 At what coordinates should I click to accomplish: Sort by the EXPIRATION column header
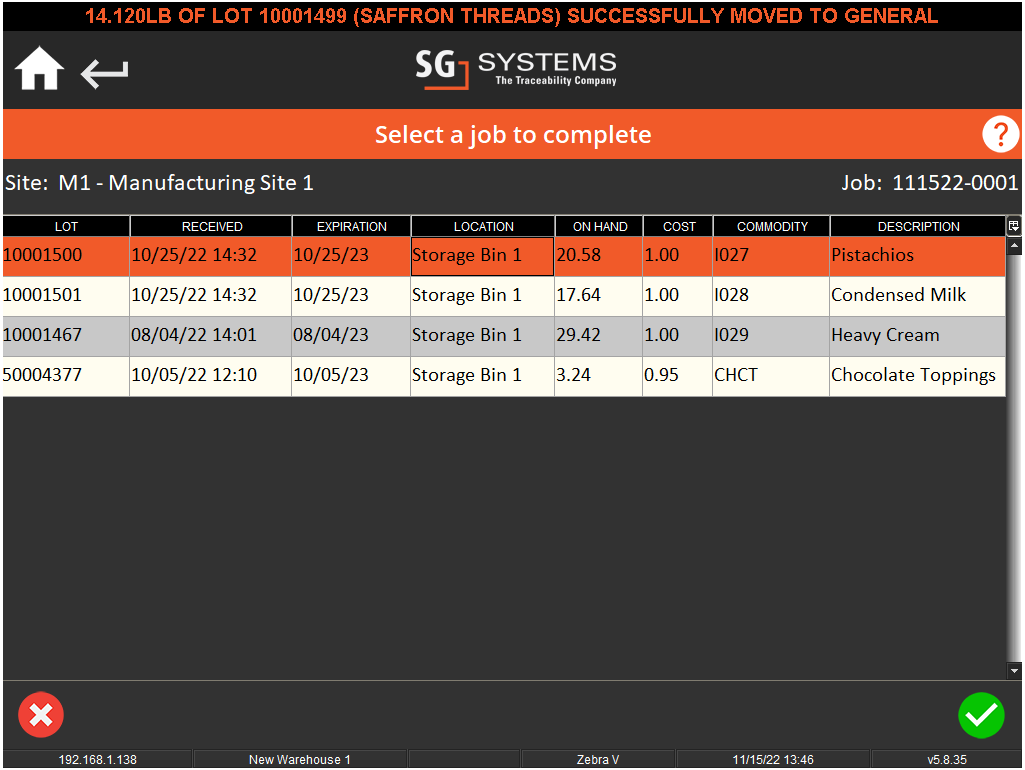(x=350, y=226)
